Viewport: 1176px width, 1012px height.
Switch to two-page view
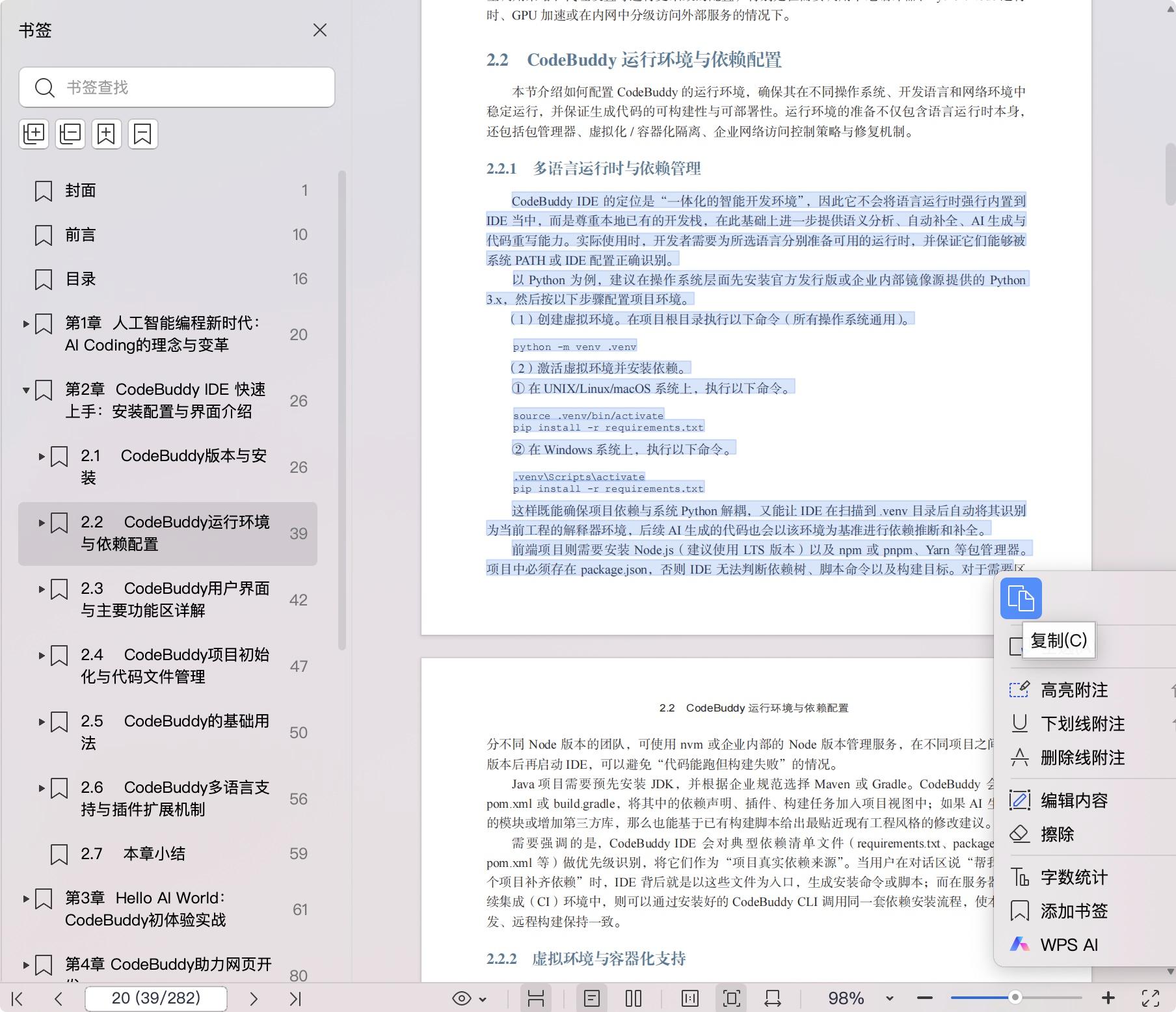coord(634,998)
